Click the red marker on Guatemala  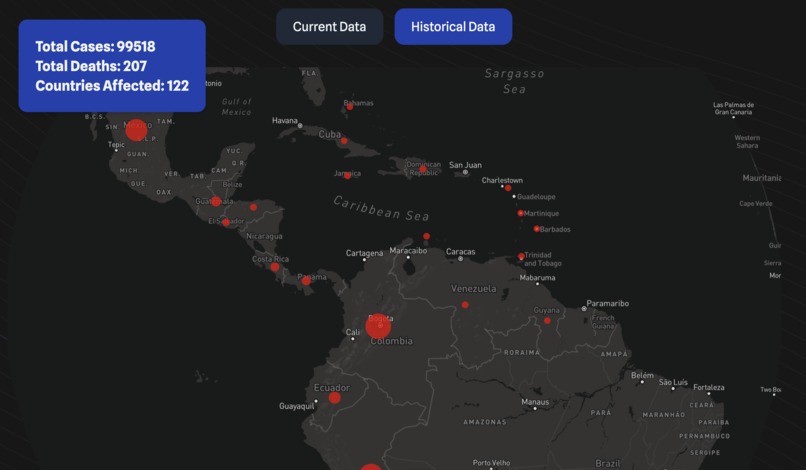(216, 202)
